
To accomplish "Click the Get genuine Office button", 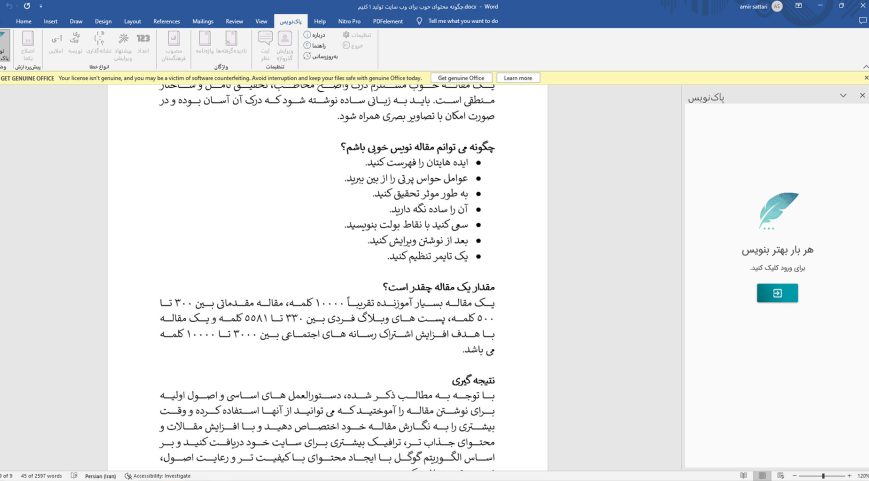I will tap(461, 78).
